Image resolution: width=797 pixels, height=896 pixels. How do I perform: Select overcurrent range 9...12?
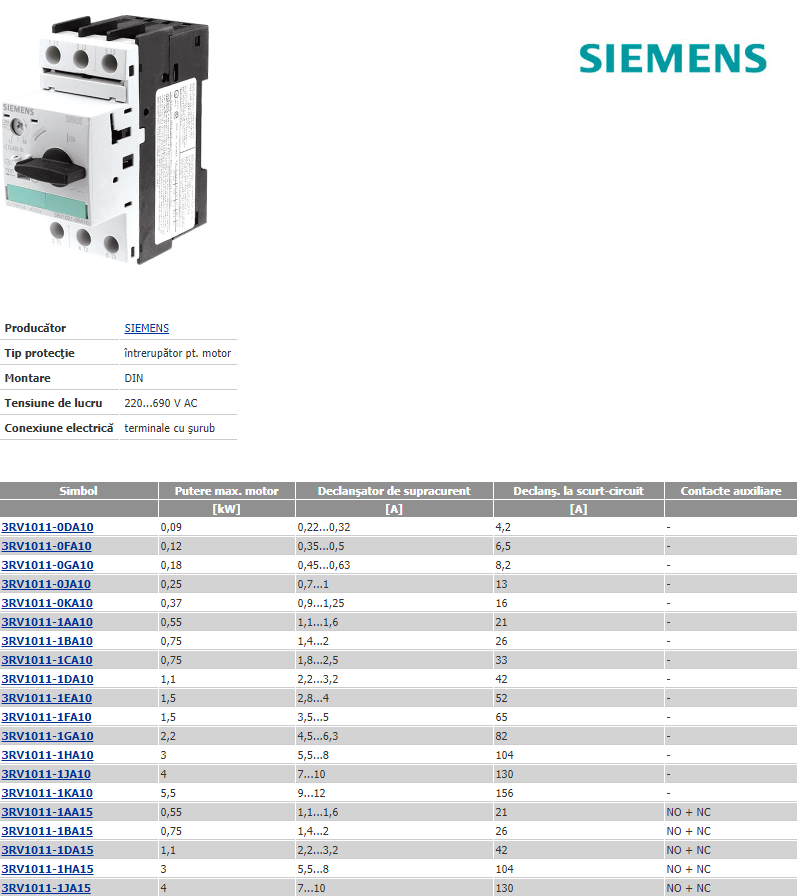(311, 793)
